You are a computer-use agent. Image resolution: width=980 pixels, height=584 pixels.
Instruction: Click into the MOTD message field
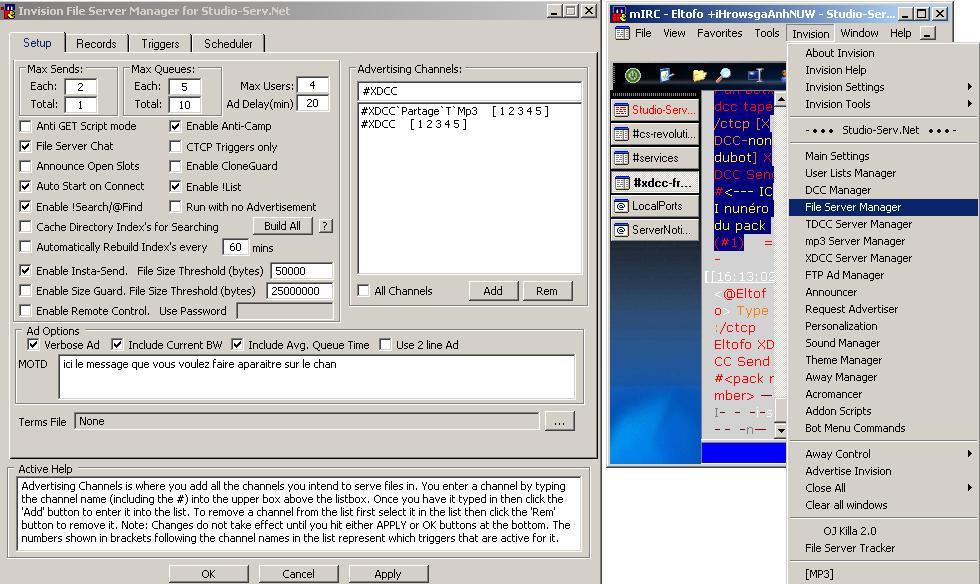tap(317, 376)
